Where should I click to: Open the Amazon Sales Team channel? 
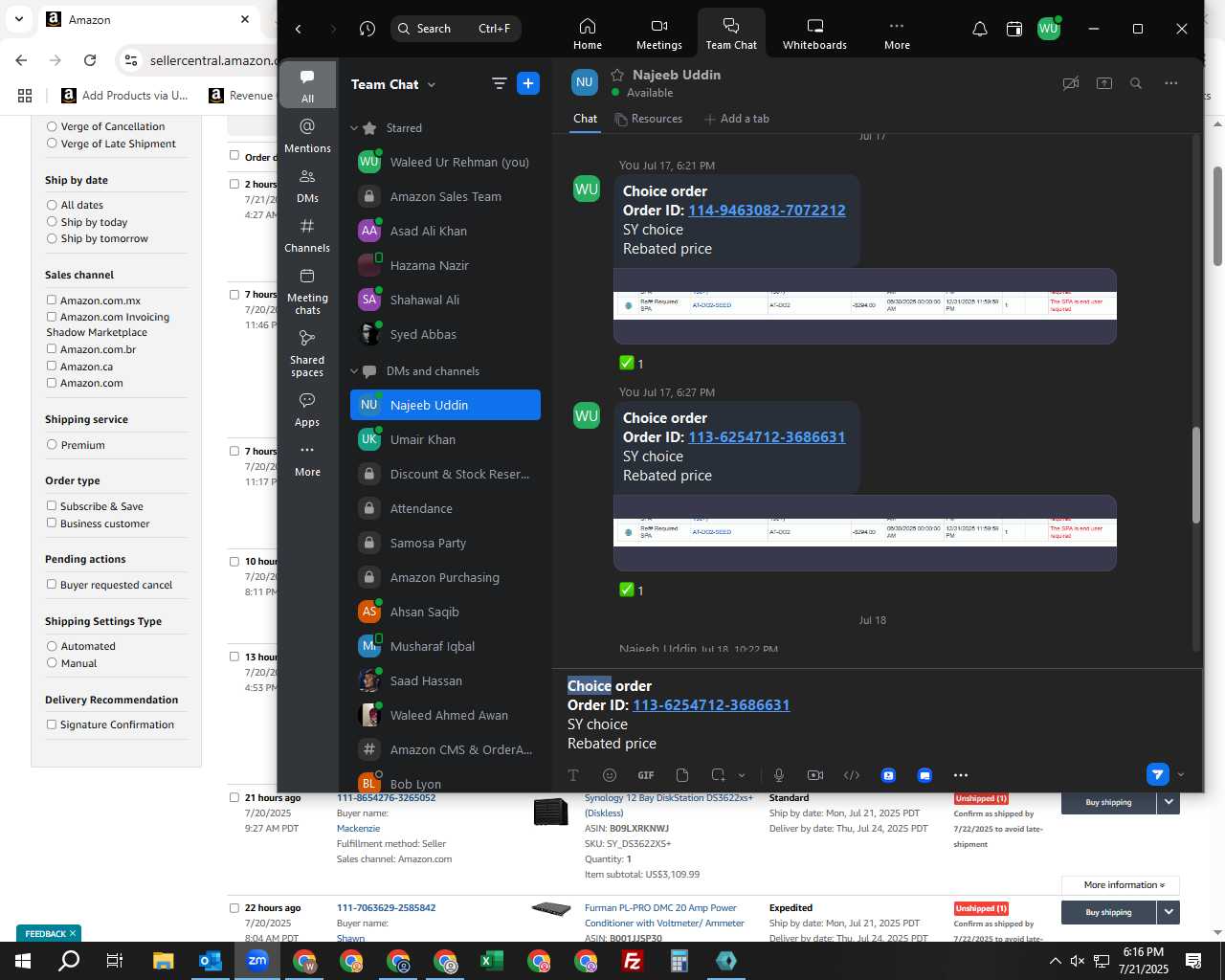coord(445,196)
